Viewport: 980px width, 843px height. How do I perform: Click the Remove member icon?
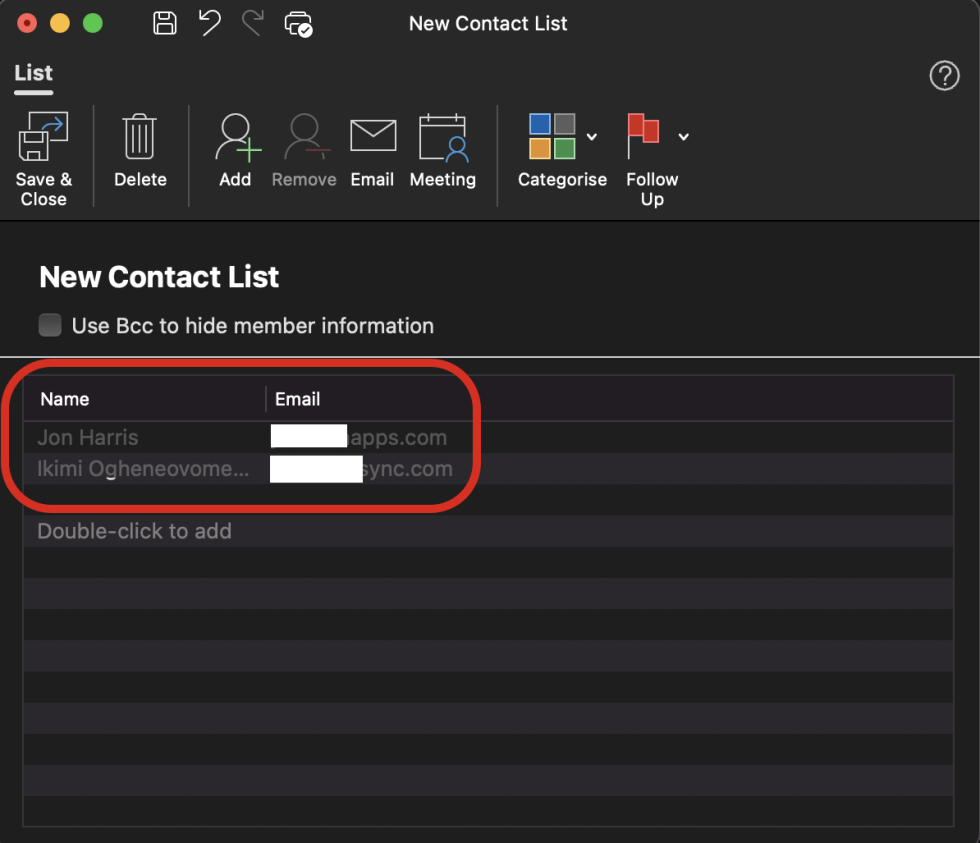[x=303, y=140]
